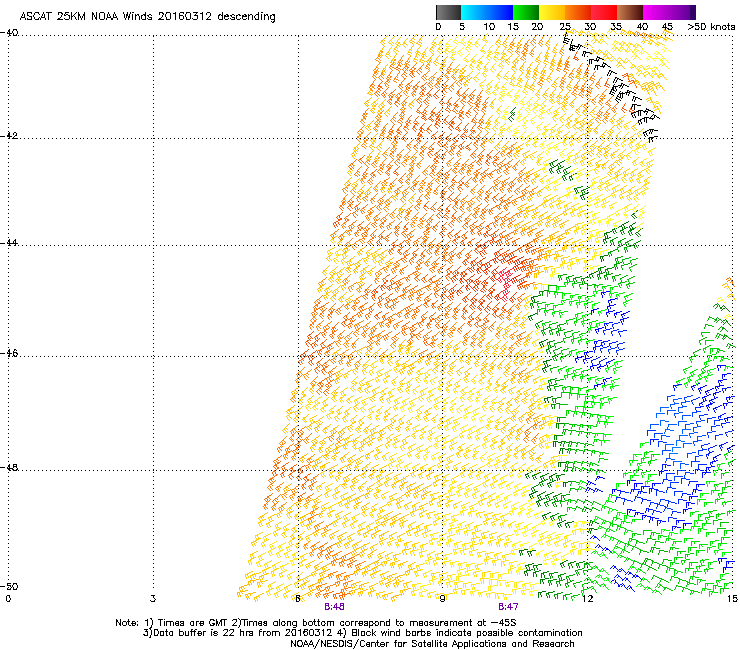Click the cyan-blue 5-15 knots legend band
The height and width of the screenshot is (650, 740).
click(x=487, y=12)
